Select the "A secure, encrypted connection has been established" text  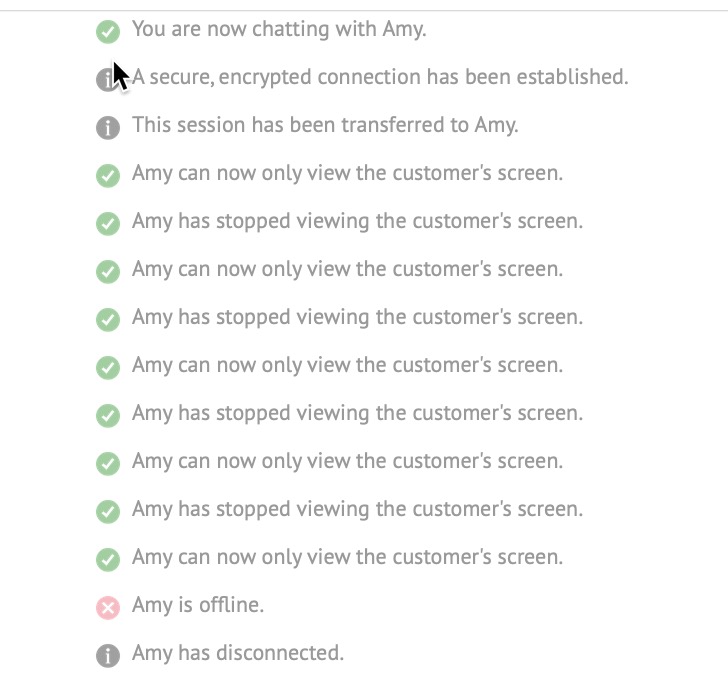(x=380, y=77)
